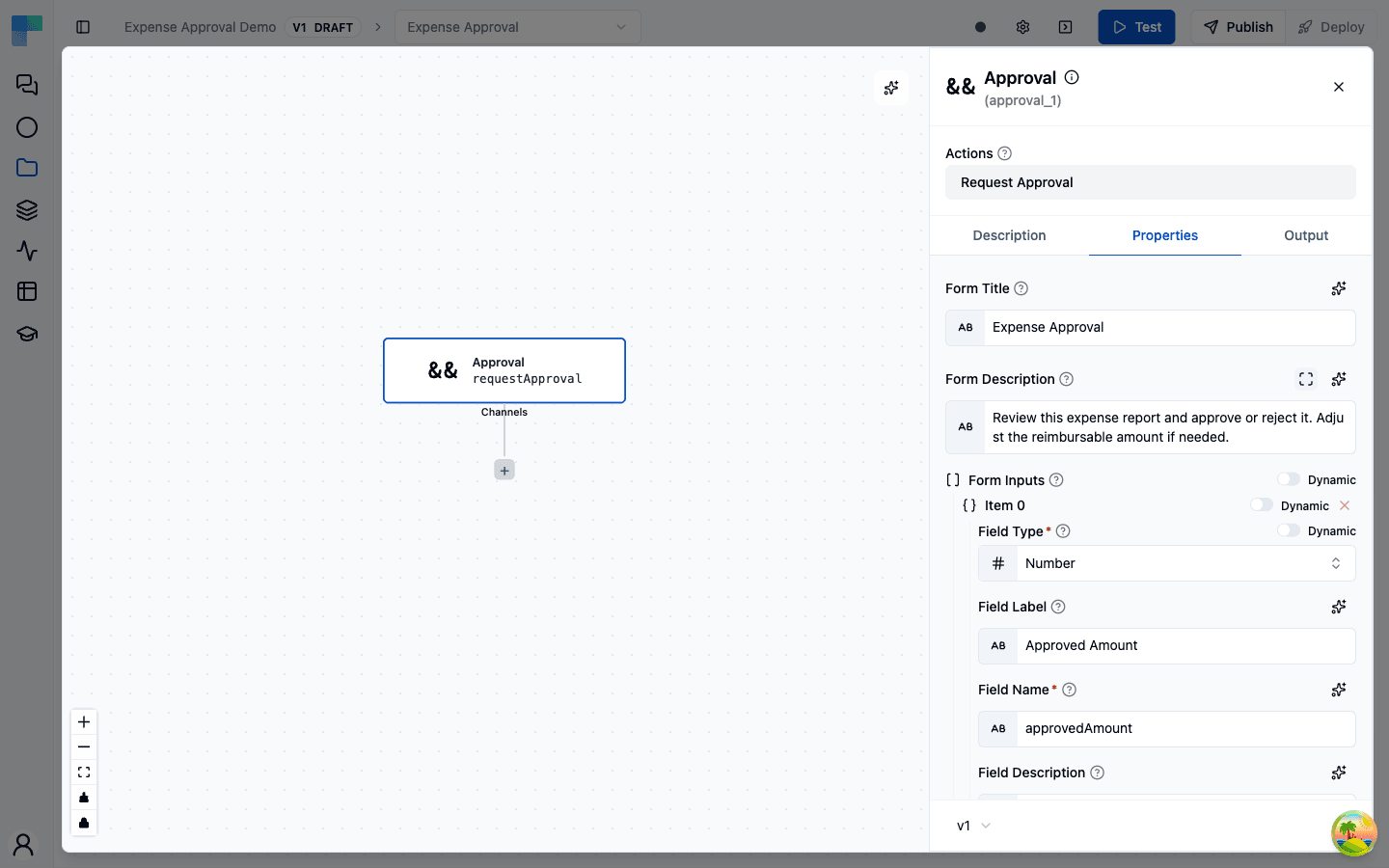Viewport: 1389px width, 868px height.
Task: Click the AI sparkle icon for Field Label
Action: 1339,607
